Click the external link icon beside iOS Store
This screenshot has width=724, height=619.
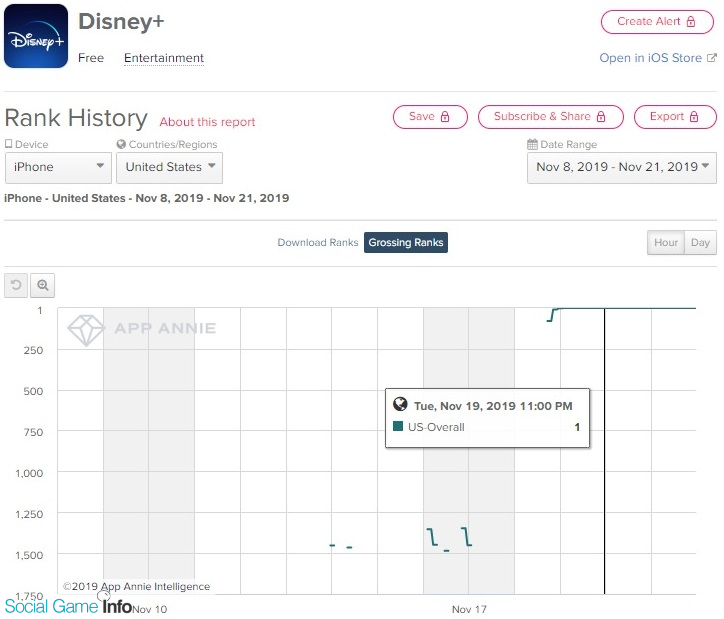712,58
